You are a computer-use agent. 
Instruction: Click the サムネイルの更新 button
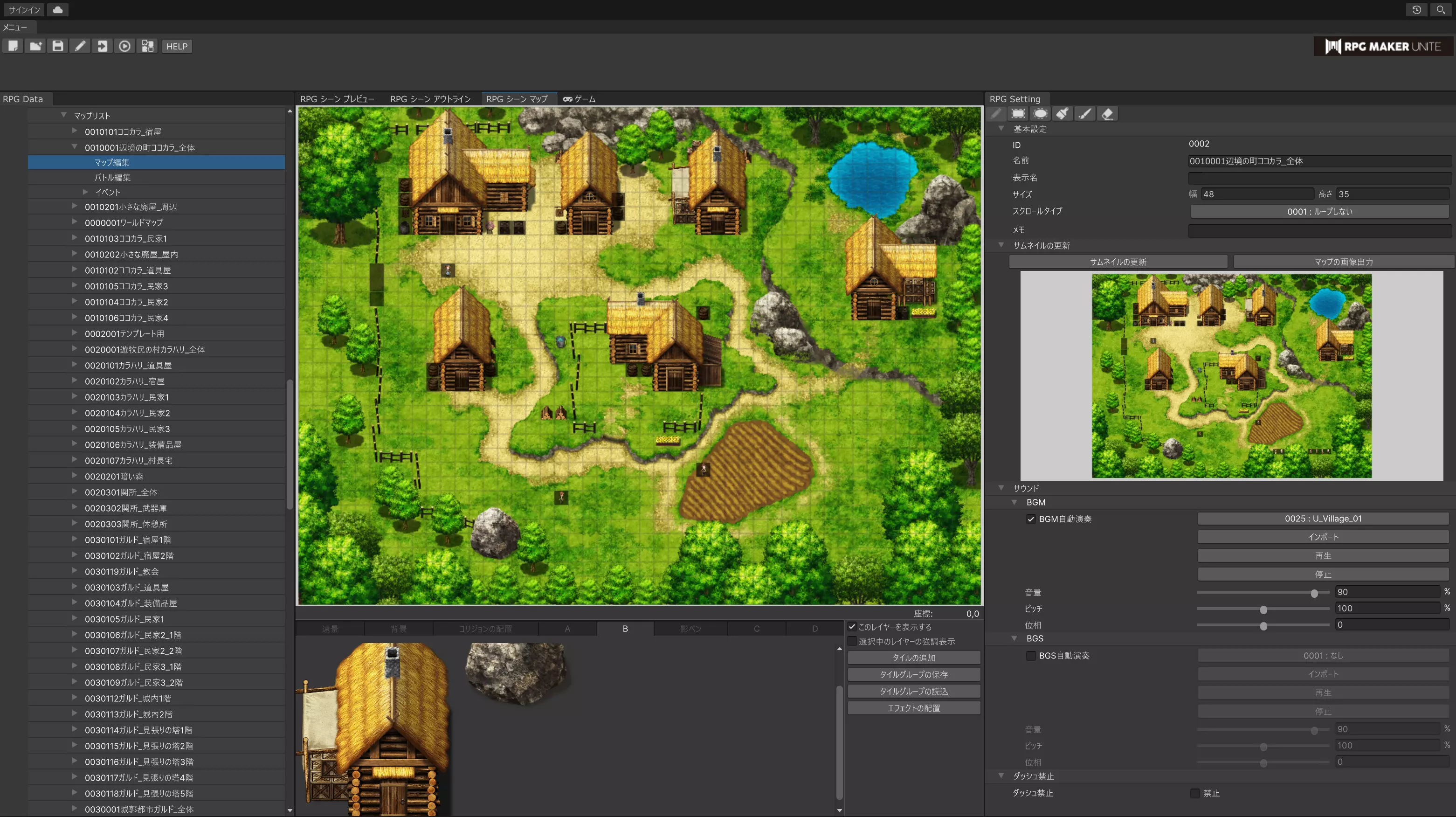1118,262
